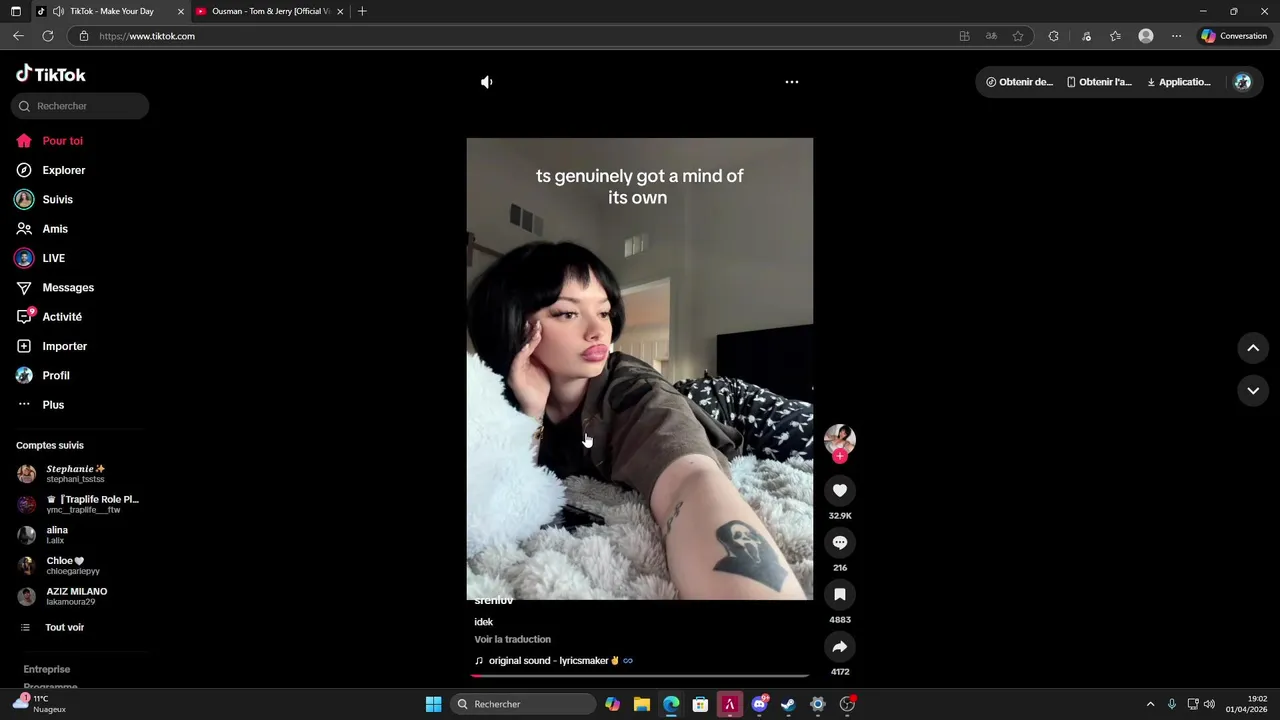Open File Explorer from the taskbar
1280x720 pixels.
click(x=642, y=704)
